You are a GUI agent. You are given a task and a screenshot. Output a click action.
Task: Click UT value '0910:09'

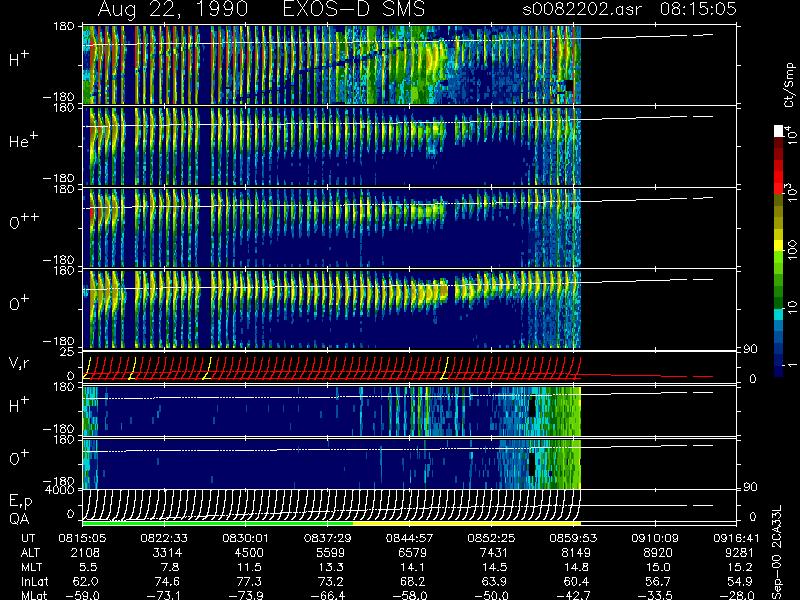655,538
